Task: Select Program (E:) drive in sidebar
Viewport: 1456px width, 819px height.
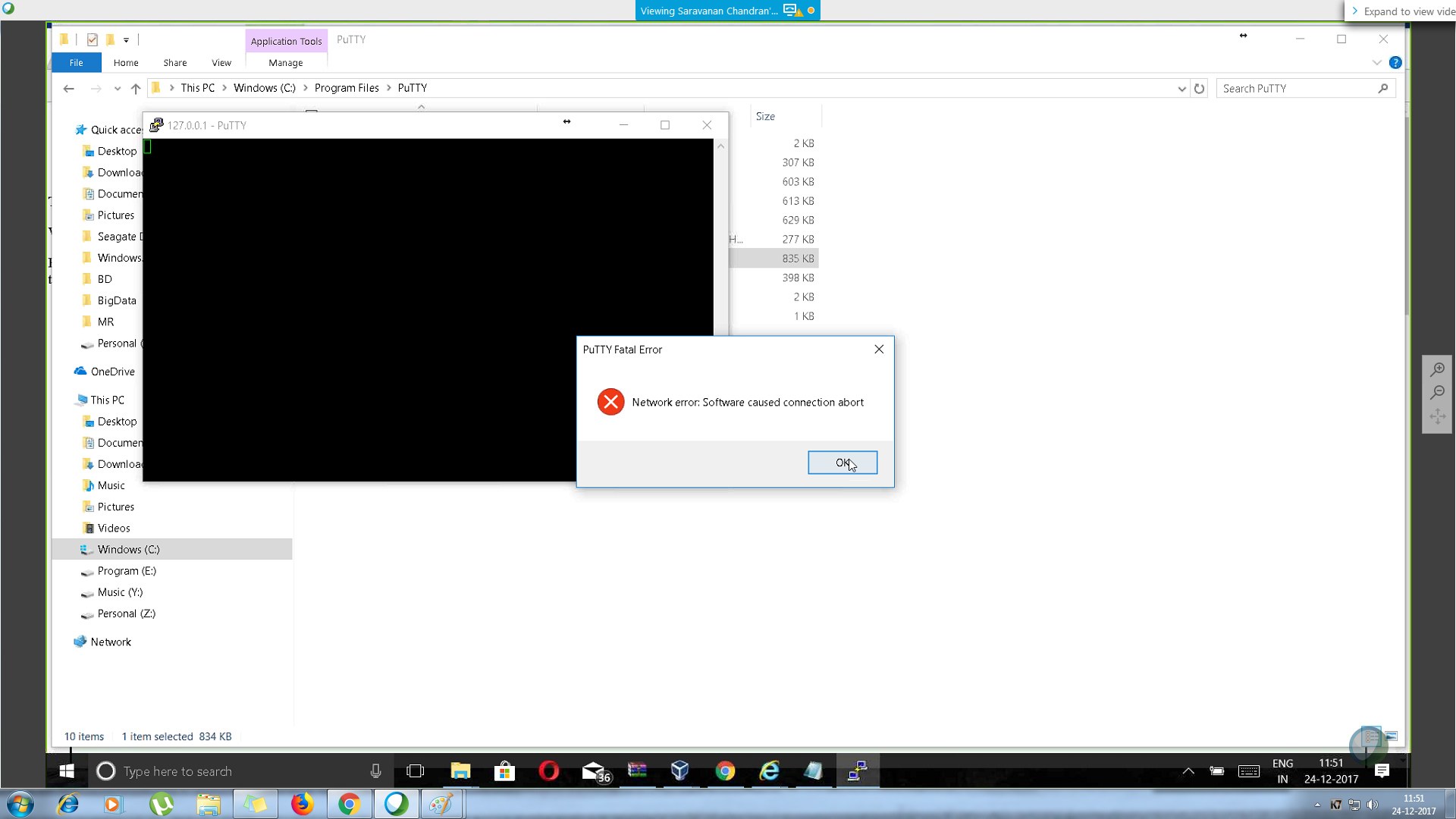Action: pos(127,571)
